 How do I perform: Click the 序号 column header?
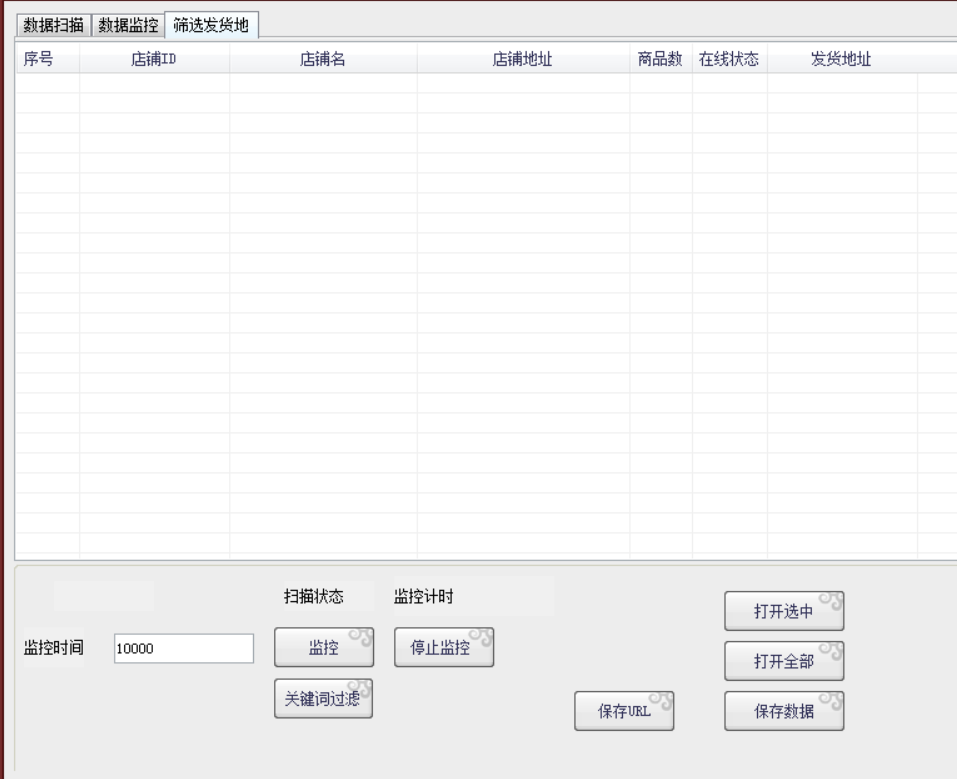(x=38, y=59)
